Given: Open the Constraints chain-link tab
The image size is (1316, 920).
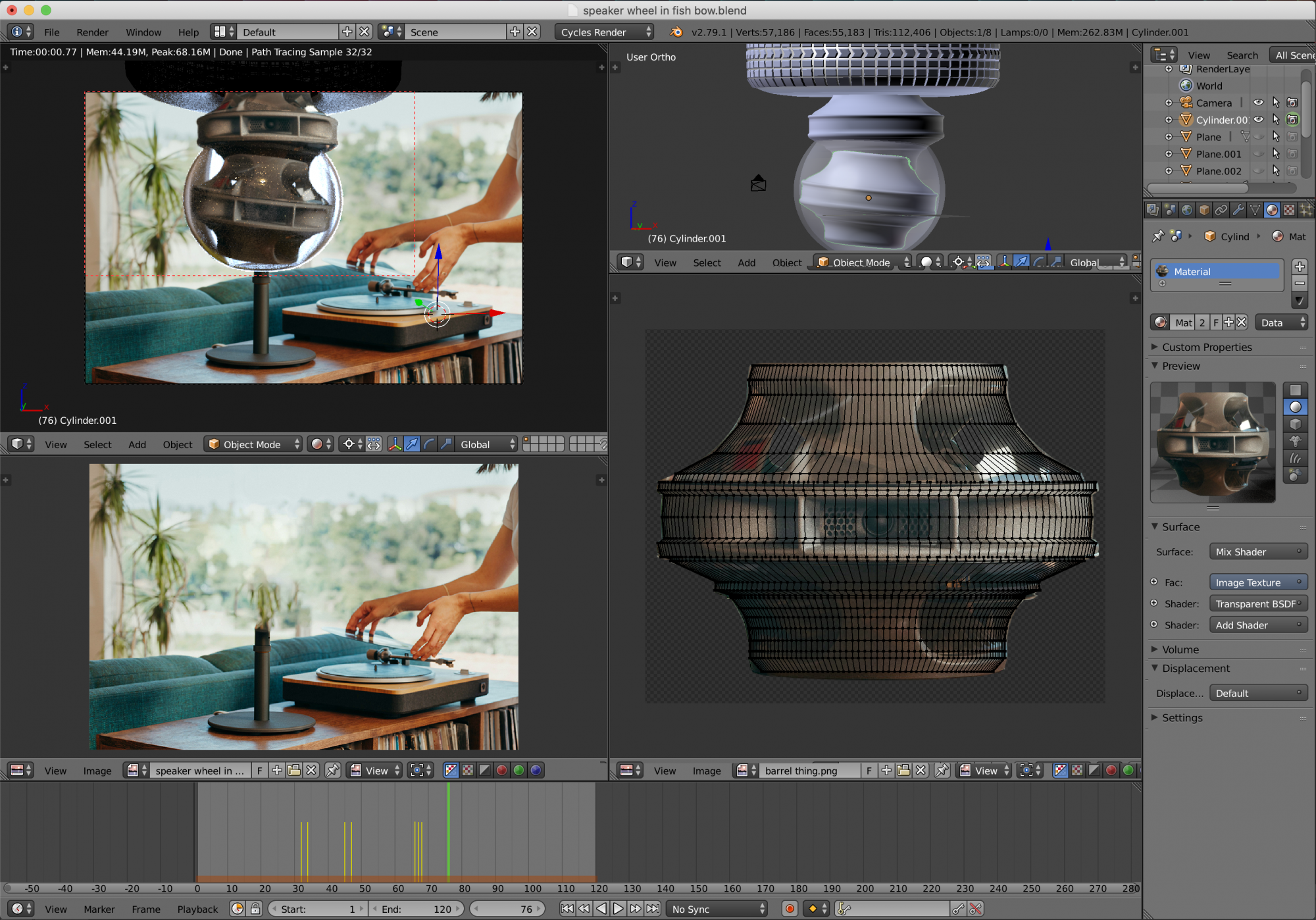Looking at the screenshot, I should [1221, 210].
